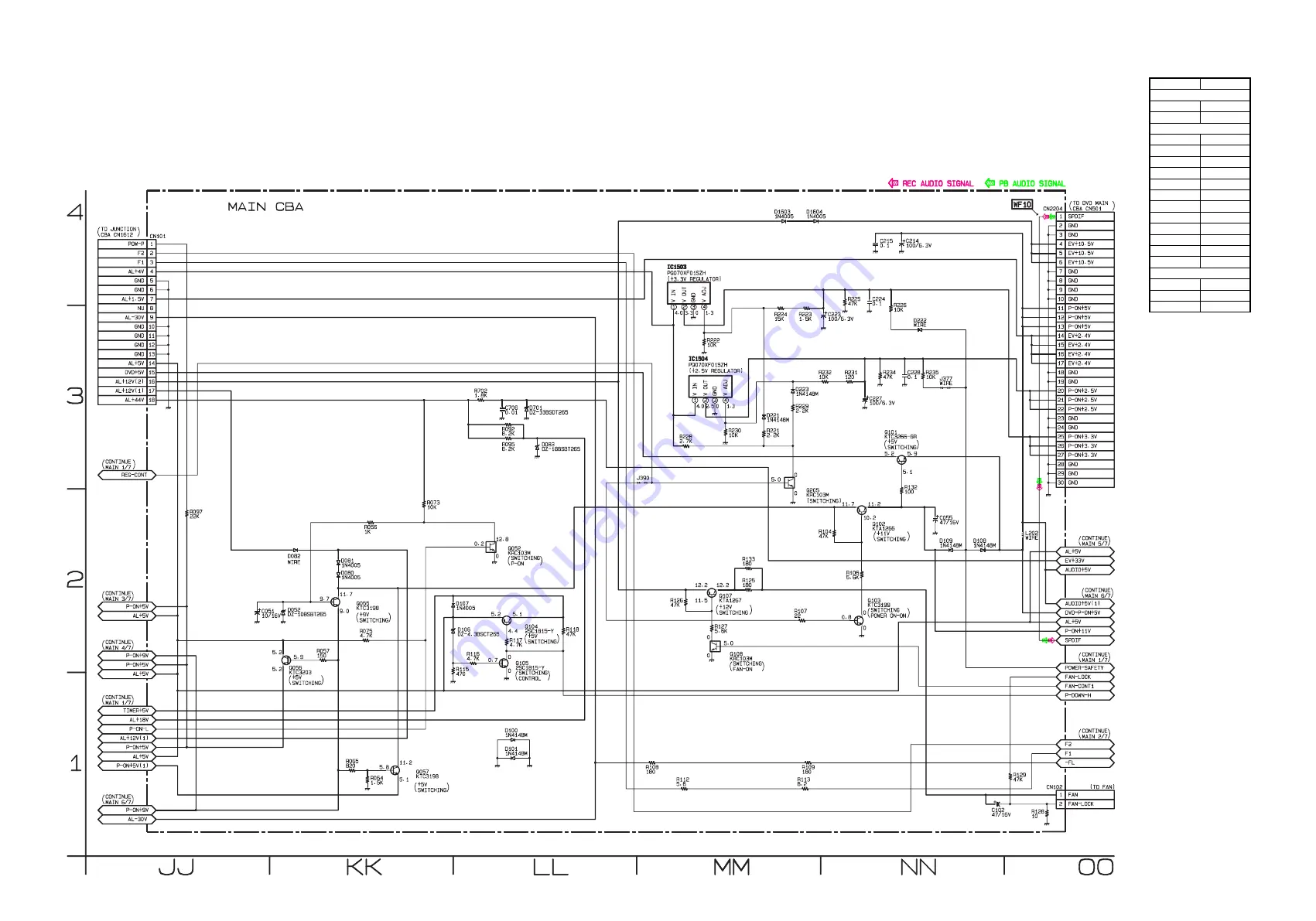
Task: Click the DVD+5V pin 15 of CN101
Action: (127, 373)
